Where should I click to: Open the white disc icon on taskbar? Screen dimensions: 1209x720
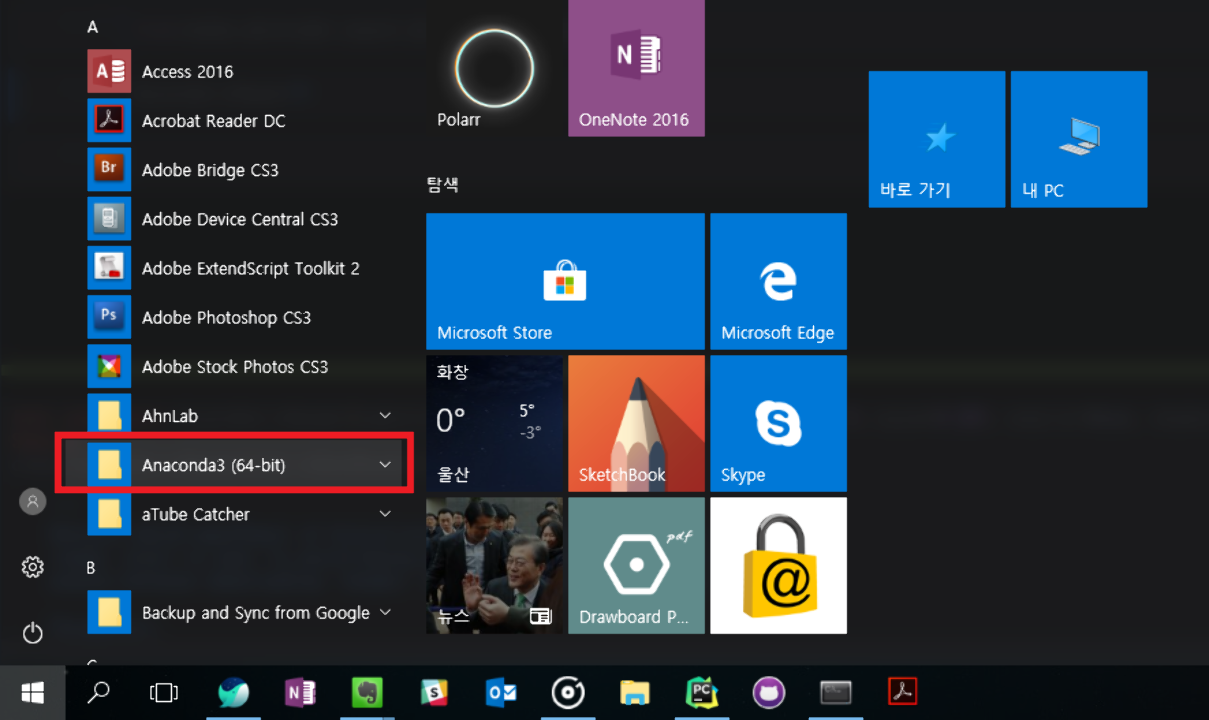pos(568,692)
